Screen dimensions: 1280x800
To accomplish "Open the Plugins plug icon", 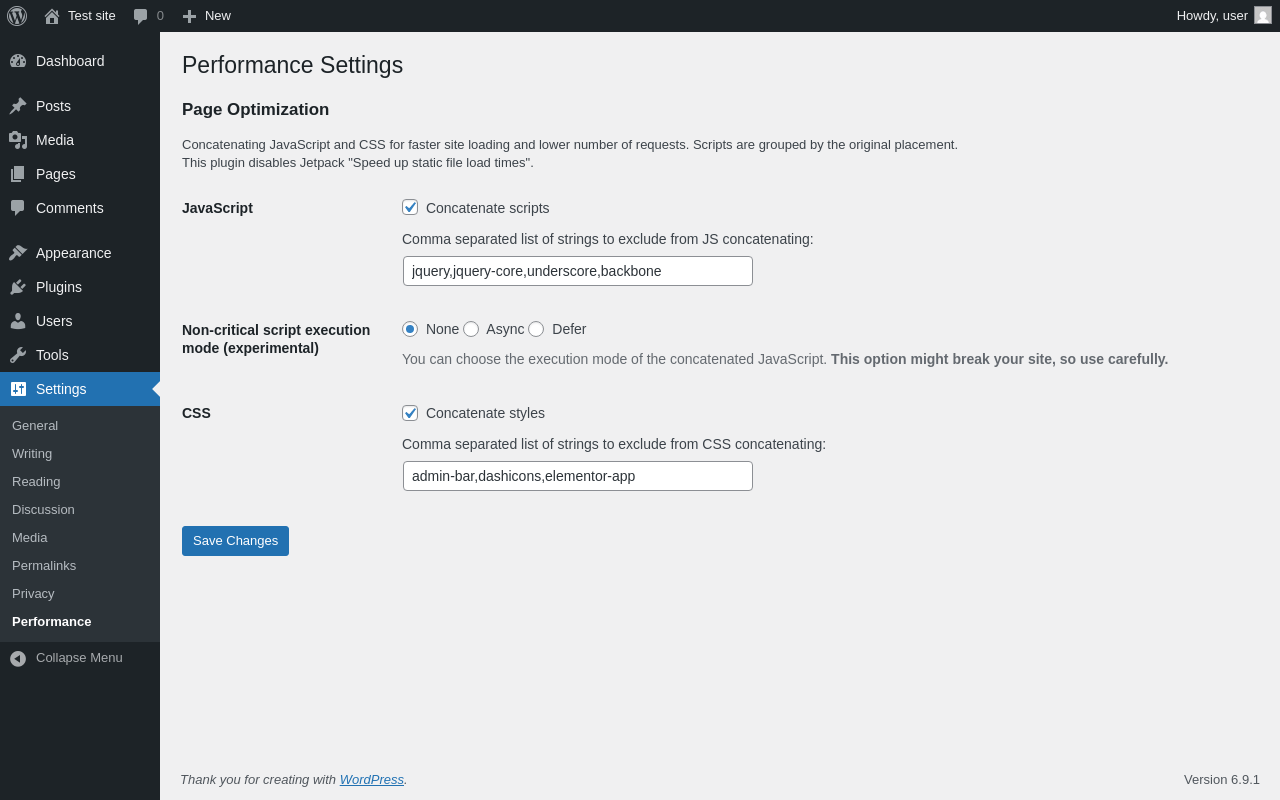I will [x=18, y=287].
